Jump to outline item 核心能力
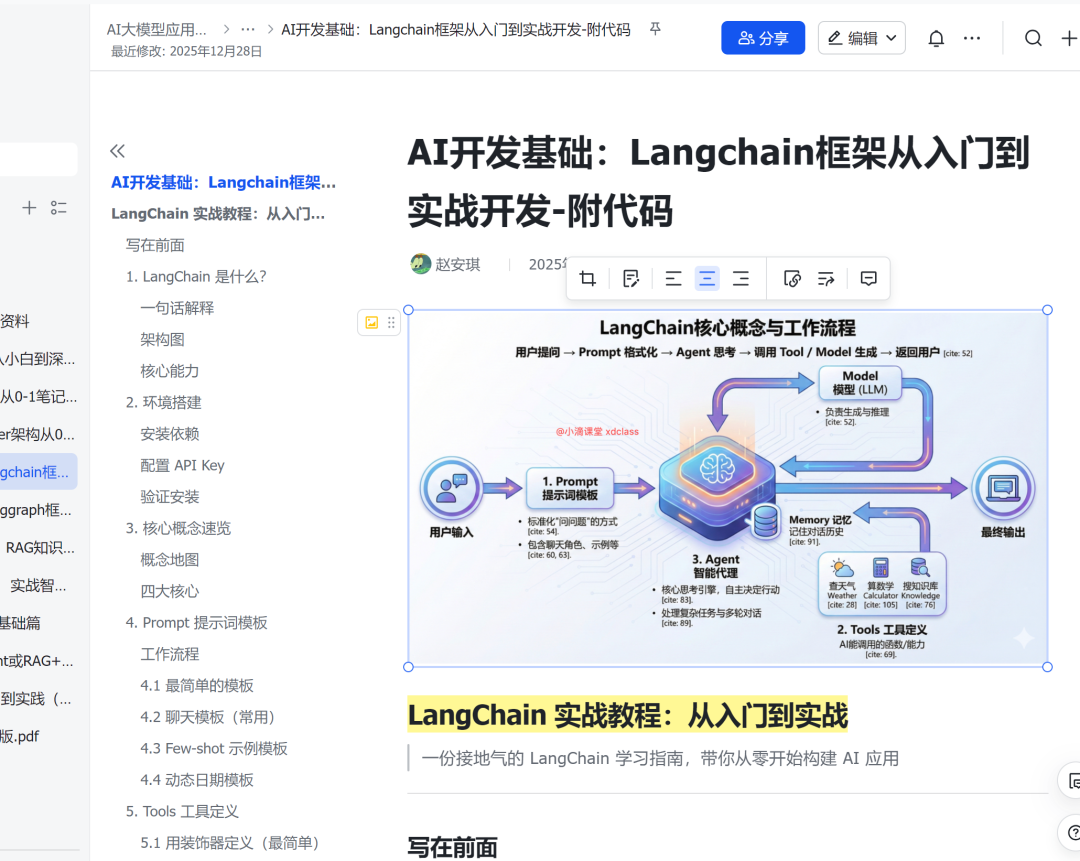Screen dimensions: 1080x861 pyautogui.click(x=169, y=371)
